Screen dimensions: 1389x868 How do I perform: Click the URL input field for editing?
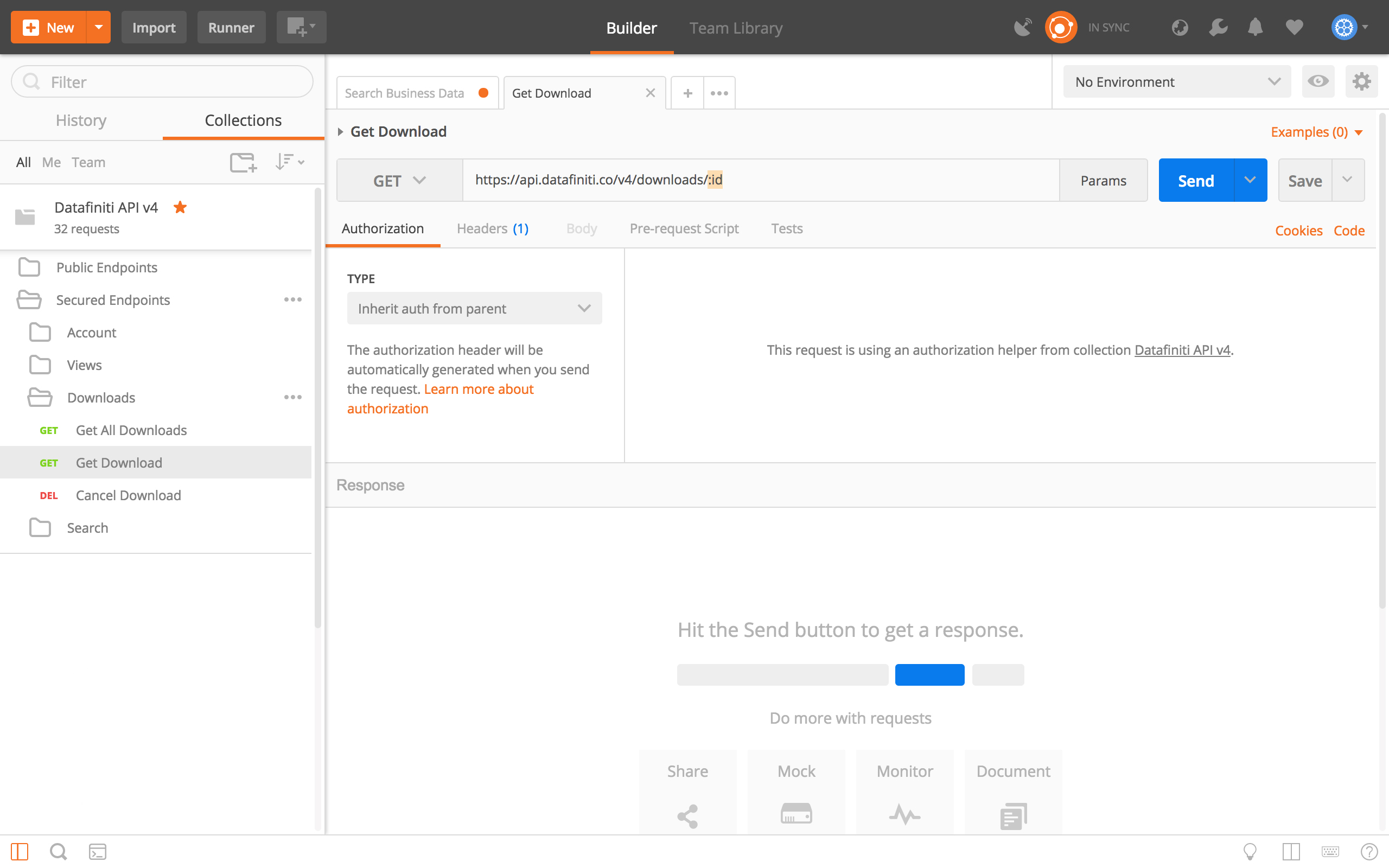click(763, 180)
